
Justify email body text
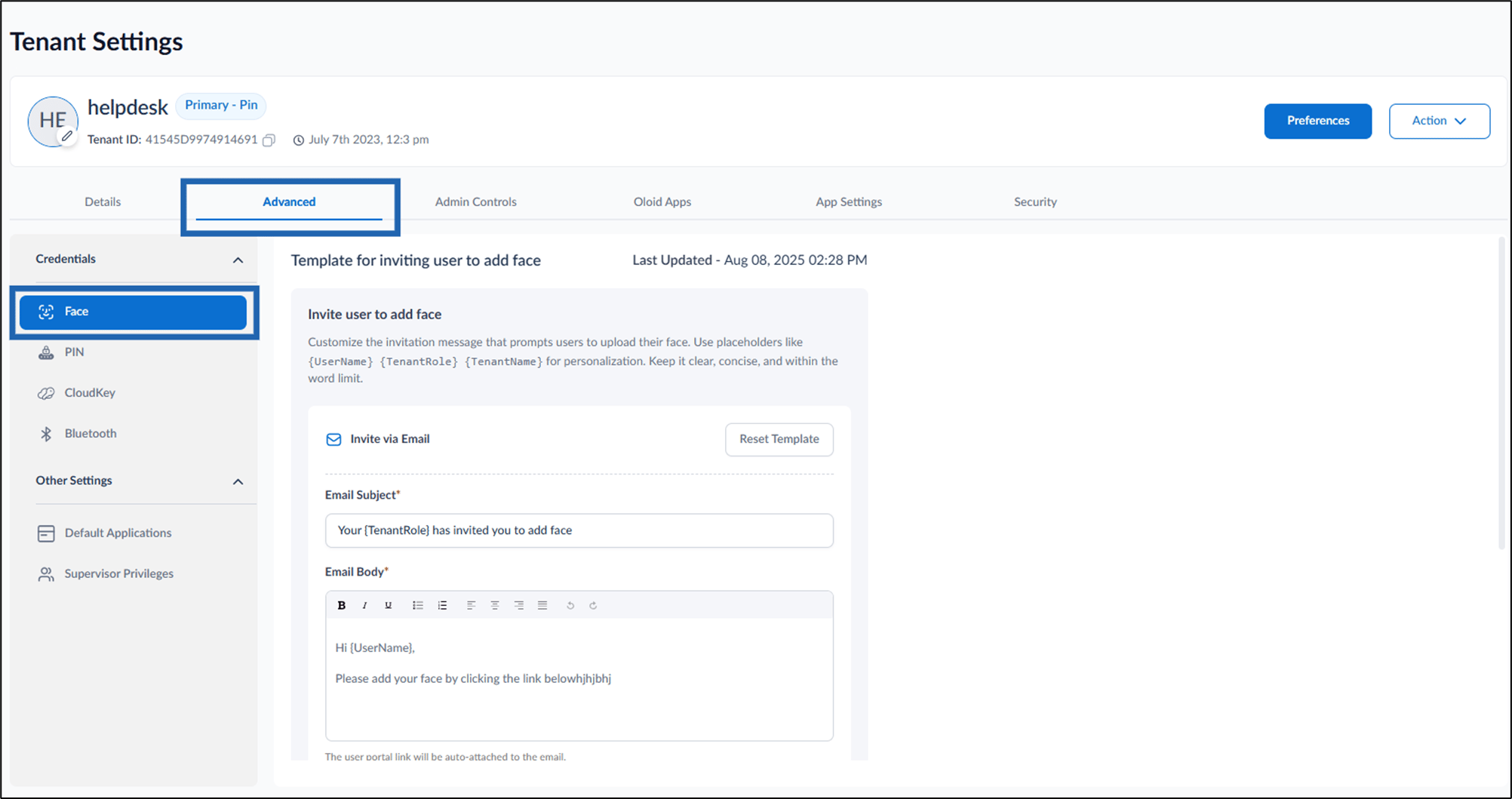click(x=542, y=605)
